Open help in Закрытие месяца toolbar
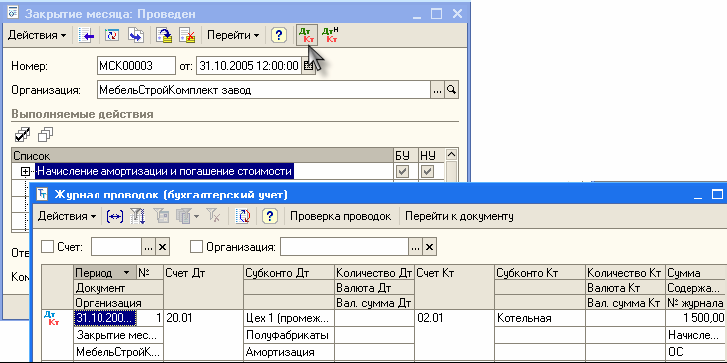 coord(278,35)
